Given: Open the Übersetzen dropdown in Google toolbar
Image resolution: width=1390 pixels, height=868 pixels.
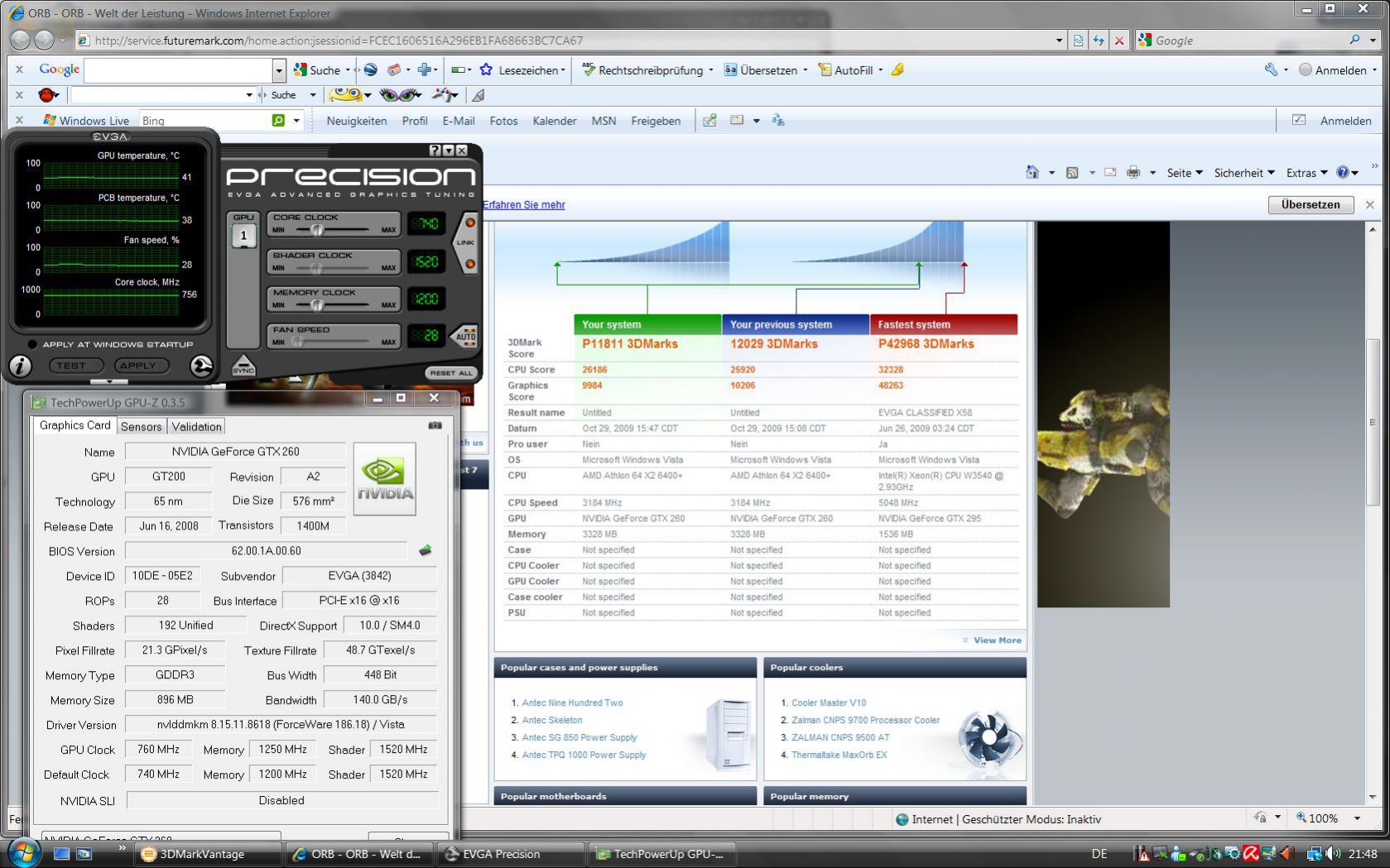Looking at the screenshot, I should 805,70.
